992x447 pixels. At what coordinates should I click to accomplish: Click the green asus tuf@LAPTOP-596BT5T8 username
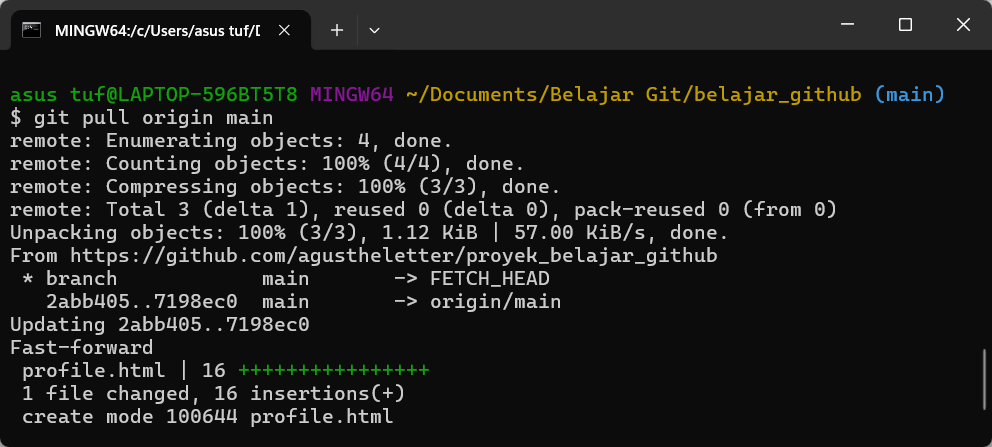154,95
